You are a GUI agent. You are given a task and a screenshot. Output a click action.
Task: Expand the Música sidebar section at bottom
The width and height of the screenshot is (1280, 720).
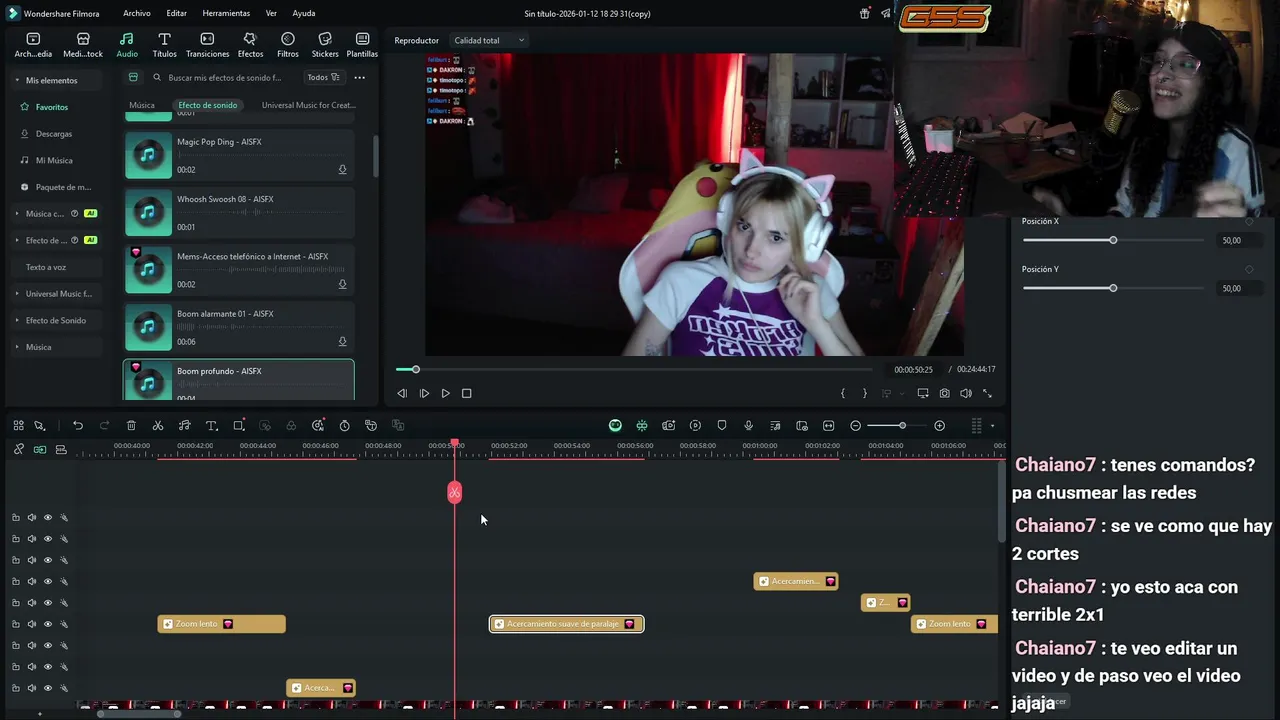click(x=17, y=347)
